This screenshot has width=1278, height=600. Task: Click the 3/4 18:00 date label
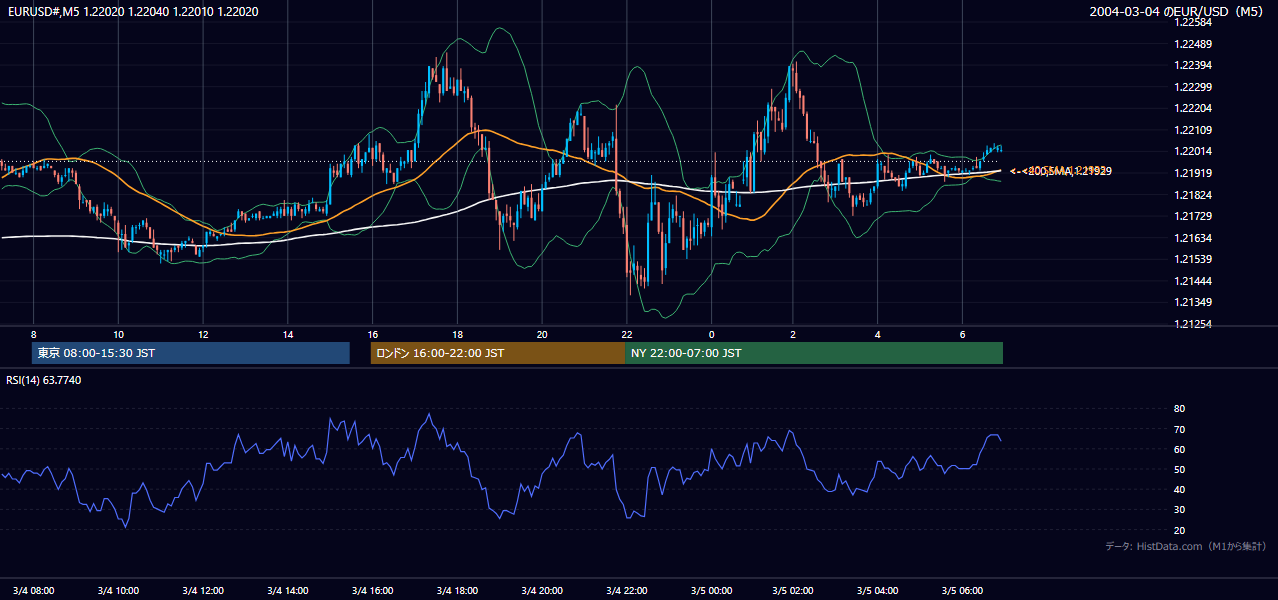[457, 590]
